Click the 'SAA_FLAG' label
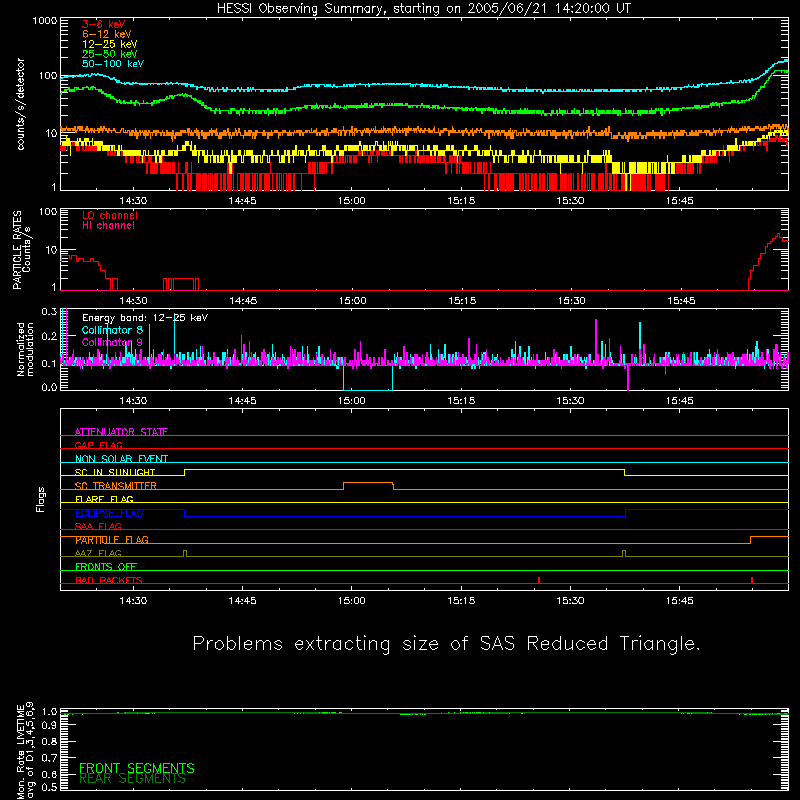 pyautogui.click(x=98, y=527)
